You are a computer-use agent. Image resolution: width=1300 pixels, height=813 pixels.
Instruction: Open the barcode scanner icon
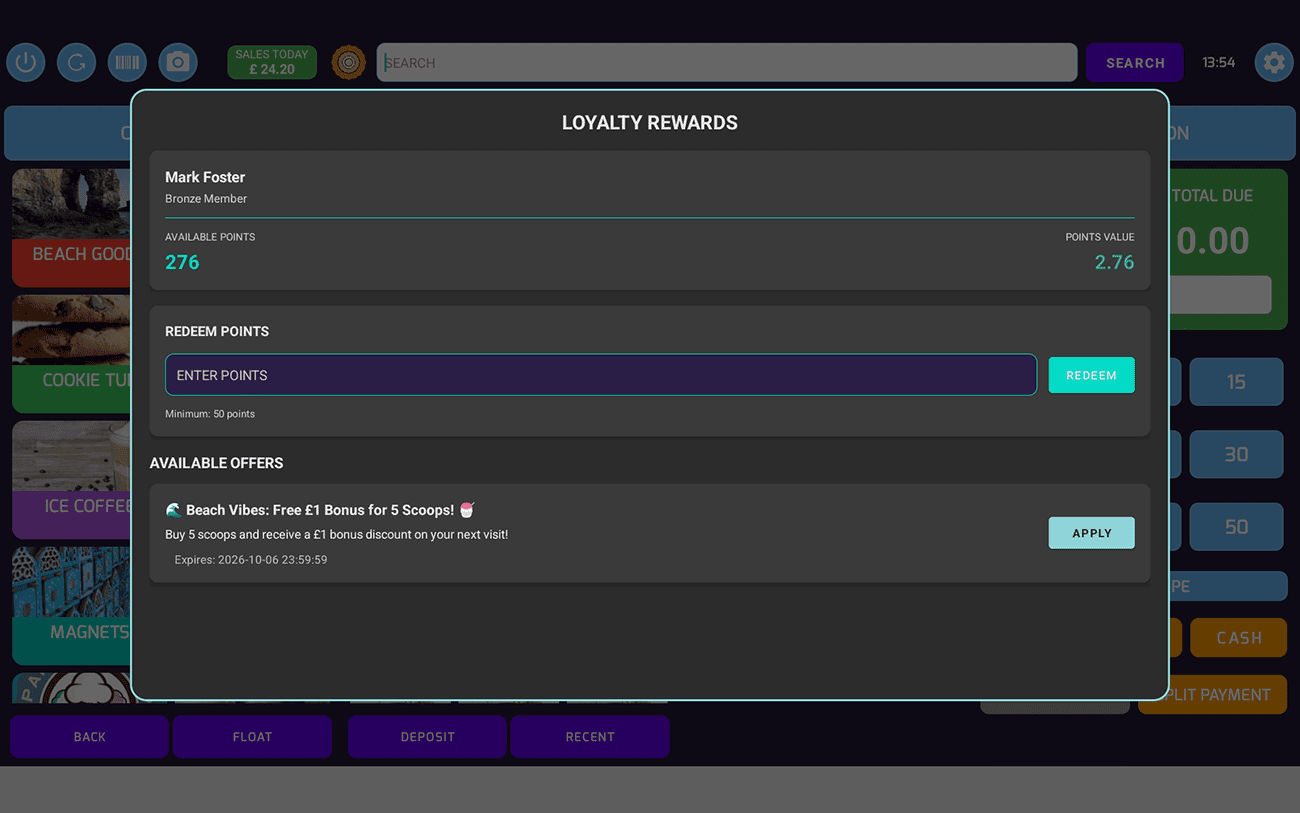pyautogui.click(x=127, y=62)
